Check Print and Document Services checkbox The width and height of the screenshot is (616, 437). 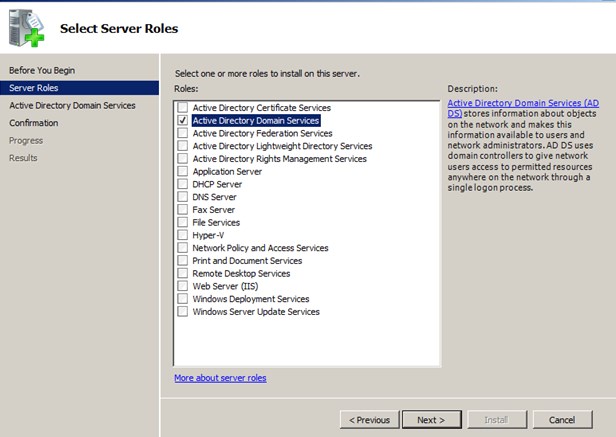coord(182,260)
